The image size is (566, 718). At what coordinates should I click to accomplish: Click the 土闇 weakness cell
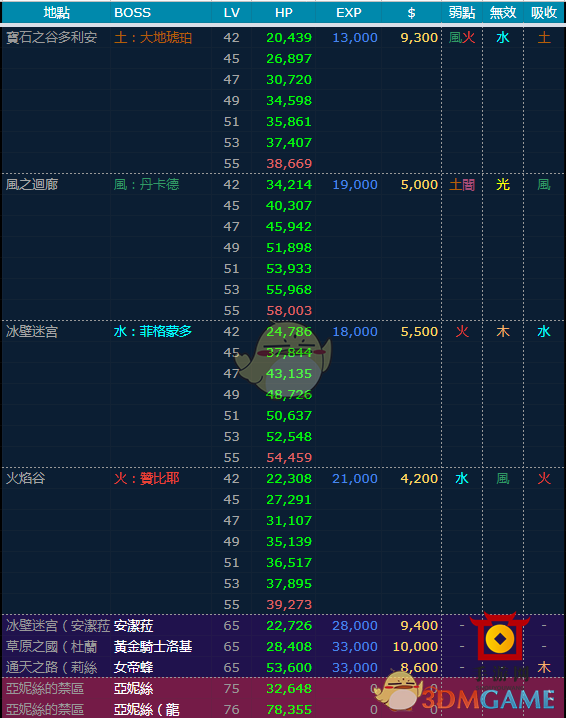[x=462, y=185]
